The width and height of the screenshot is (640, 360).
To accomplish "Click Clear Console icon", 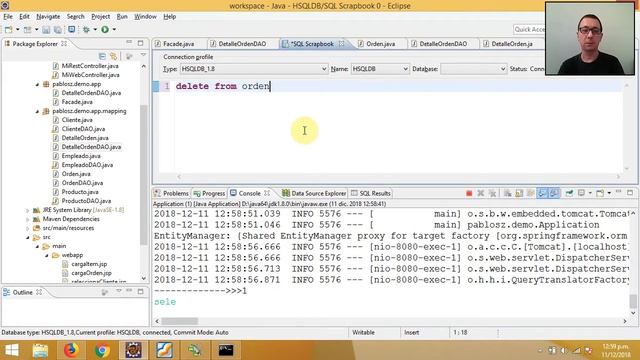I will (507, 193).
